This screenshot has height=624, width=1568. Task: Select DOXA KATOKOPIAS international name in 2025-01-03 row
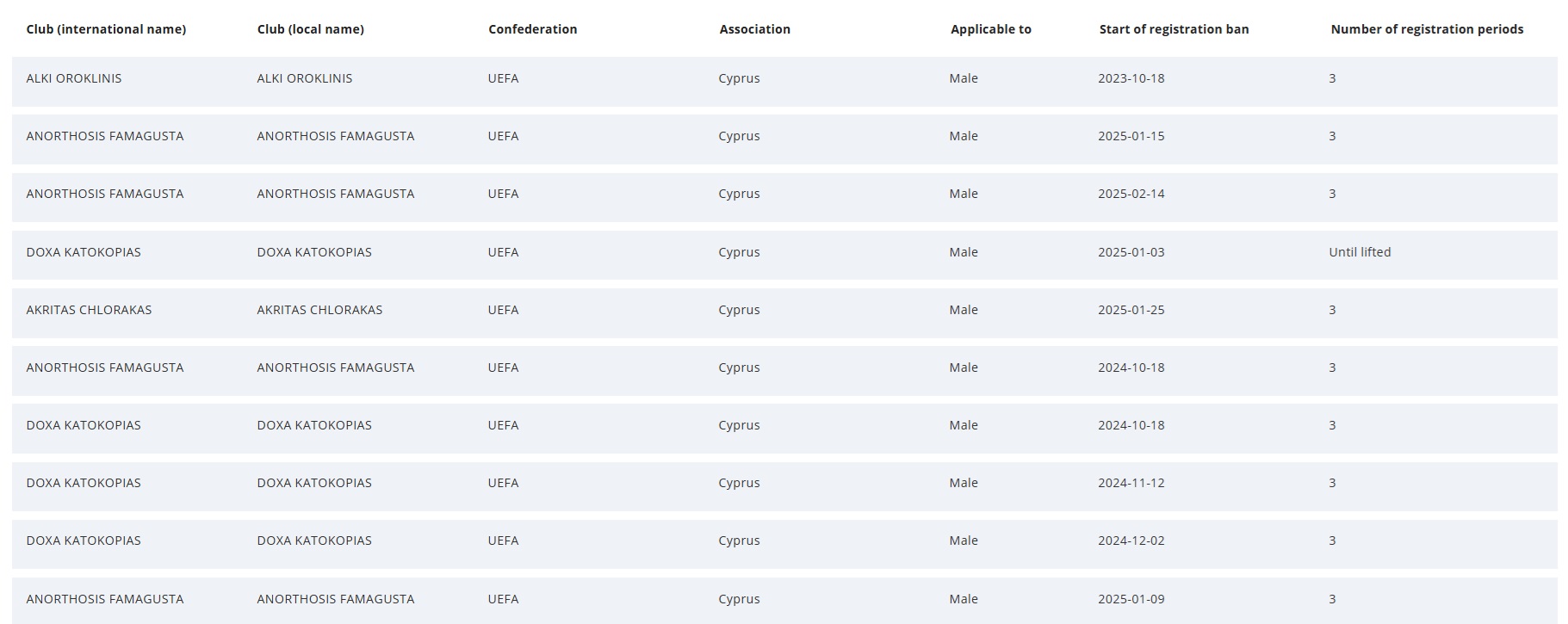click(84, 252)
